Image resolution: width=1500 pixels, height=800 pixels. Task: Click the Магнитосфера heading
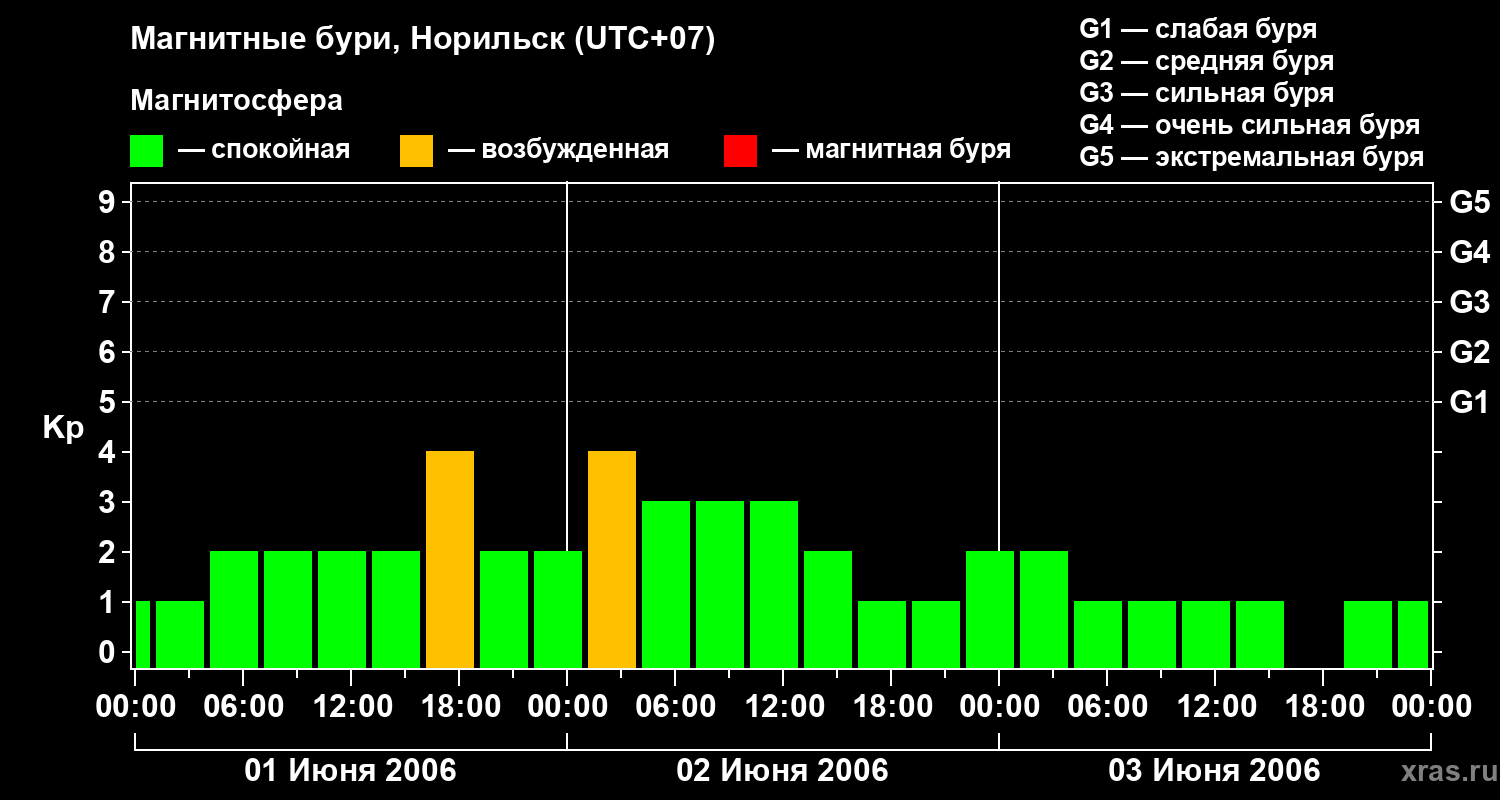(x=236, y=101)
